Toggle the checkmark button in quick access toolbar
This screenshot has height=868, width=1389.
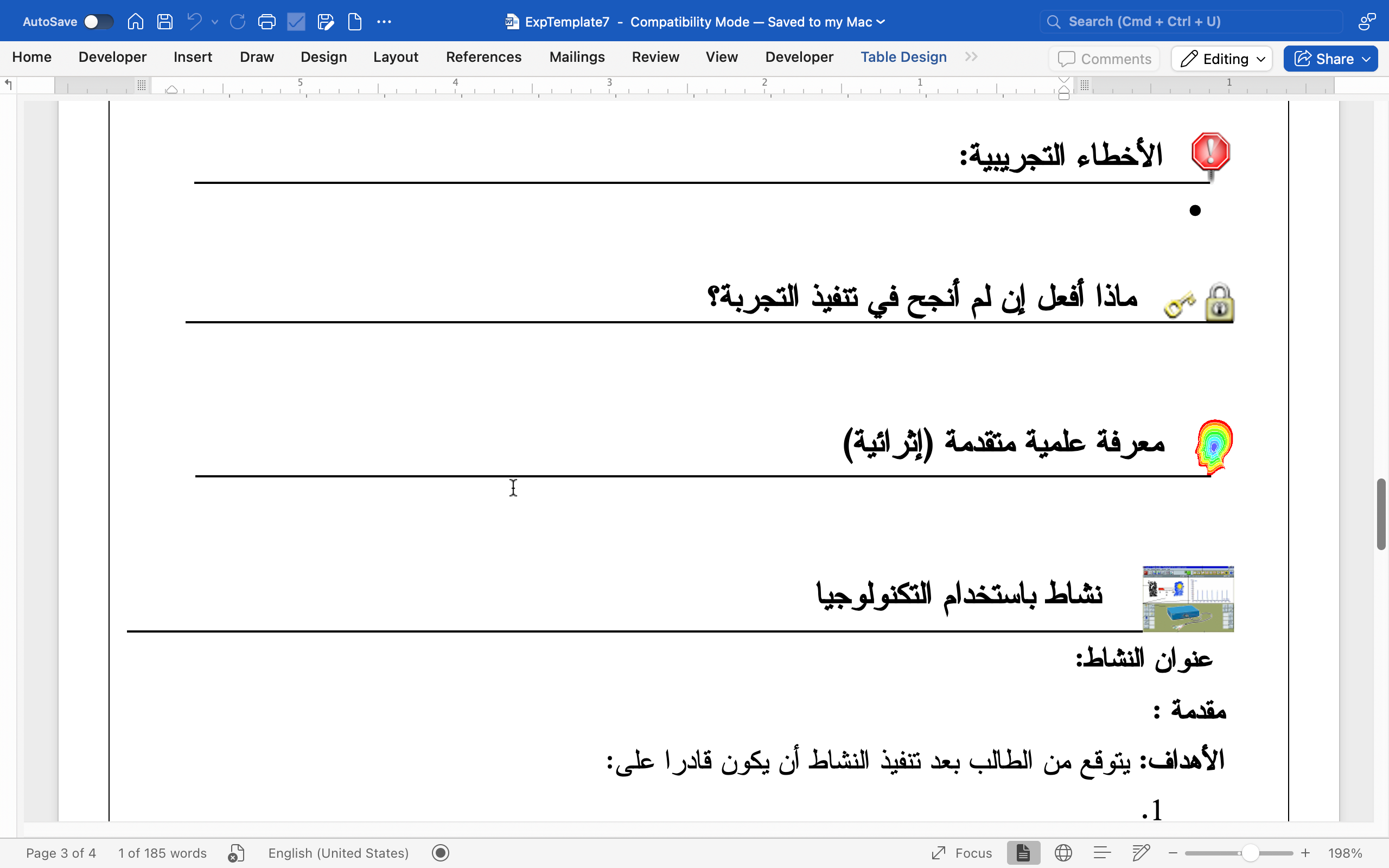pyautogui.click(x=296, y=22)
